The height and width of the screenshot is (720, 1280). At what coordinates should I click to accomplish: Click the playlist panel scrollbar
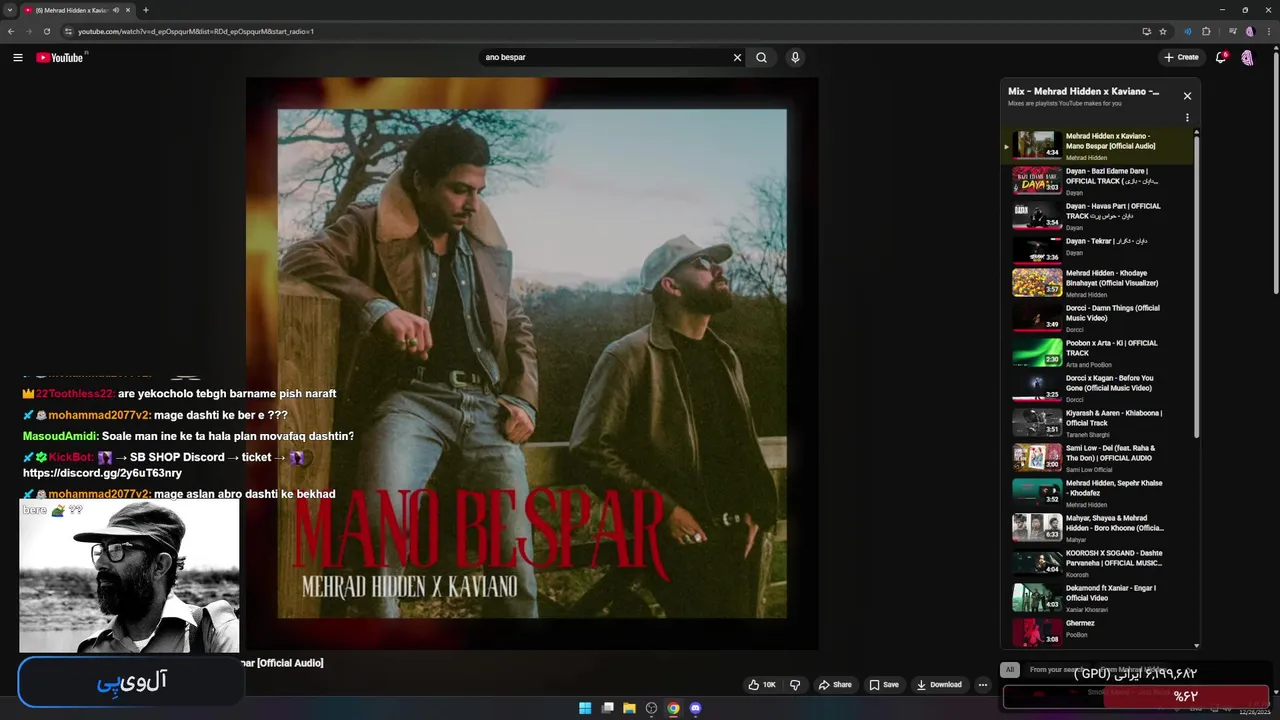[1196, 285]
